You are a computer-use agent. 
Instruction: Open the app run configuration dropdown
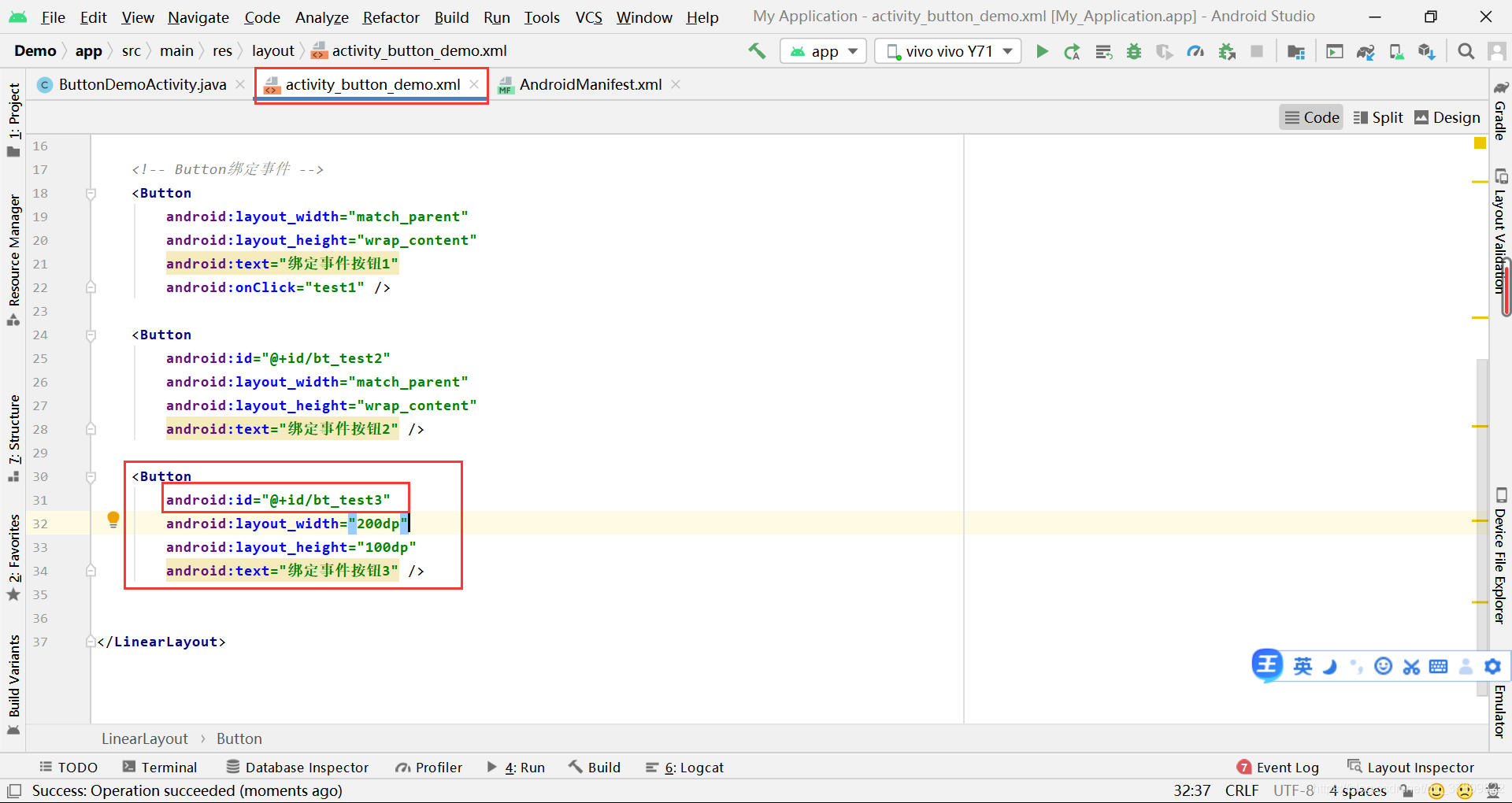823,51
